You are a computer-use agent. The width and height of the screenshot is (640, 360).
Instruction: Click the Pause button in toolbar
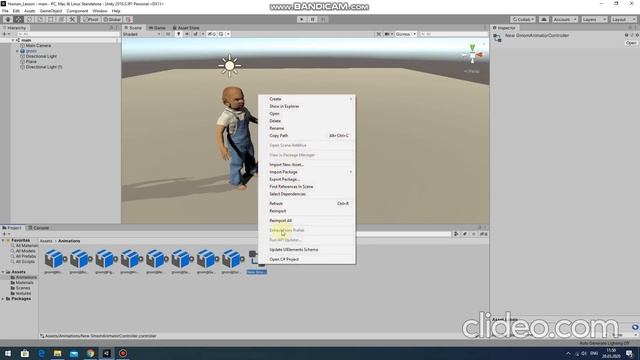coord(313,19)
